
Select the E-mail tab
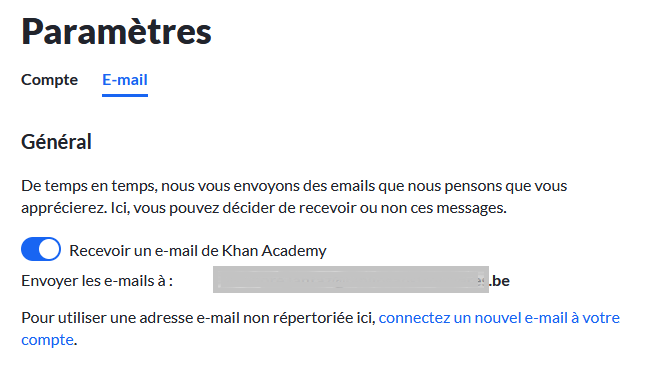point(125,80)
